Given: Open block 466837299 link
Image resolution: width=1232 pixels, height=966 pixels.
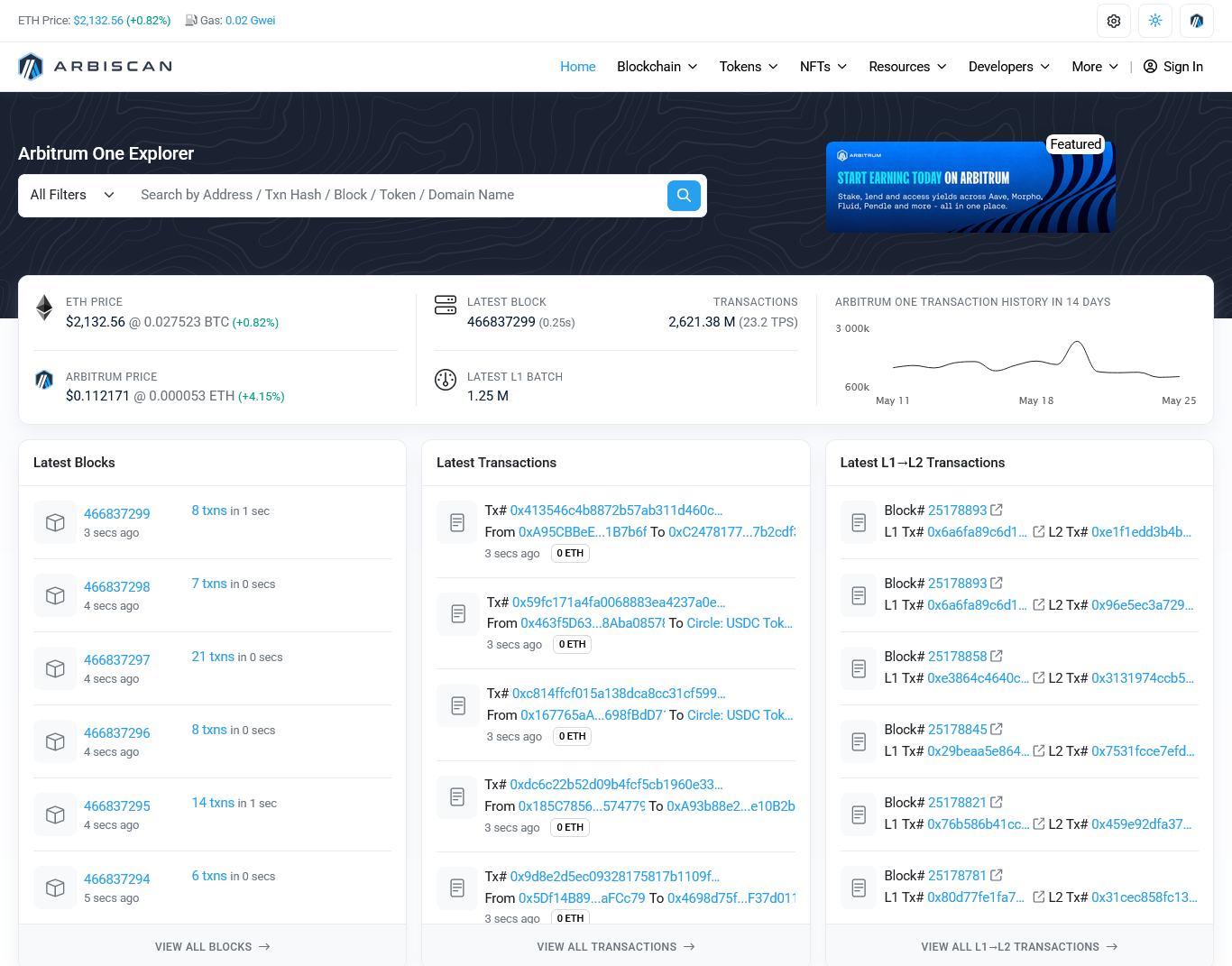Looking at the screenshot, I should pos(117,514).
